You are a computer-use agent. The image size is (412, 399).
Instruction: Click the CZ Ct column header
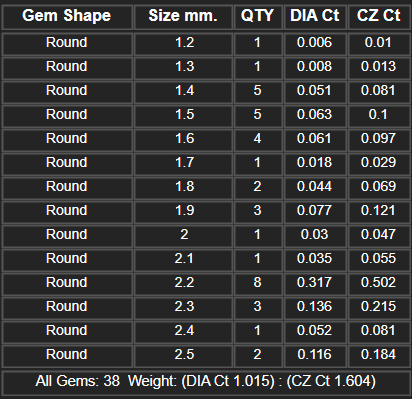[x=379, y=16]
